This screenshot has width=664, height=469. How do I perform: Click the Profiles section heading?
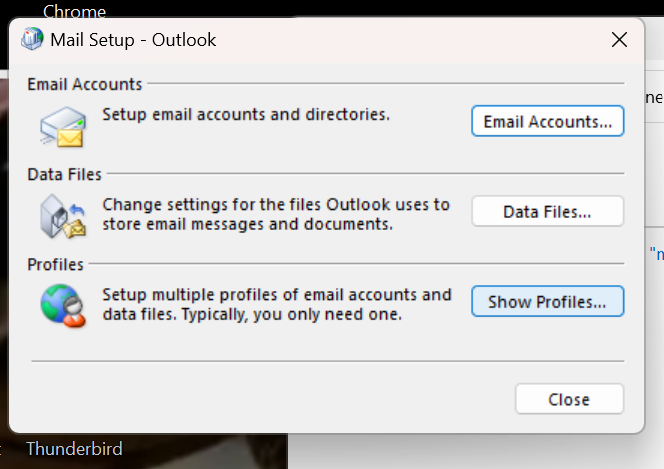(56, 265)
